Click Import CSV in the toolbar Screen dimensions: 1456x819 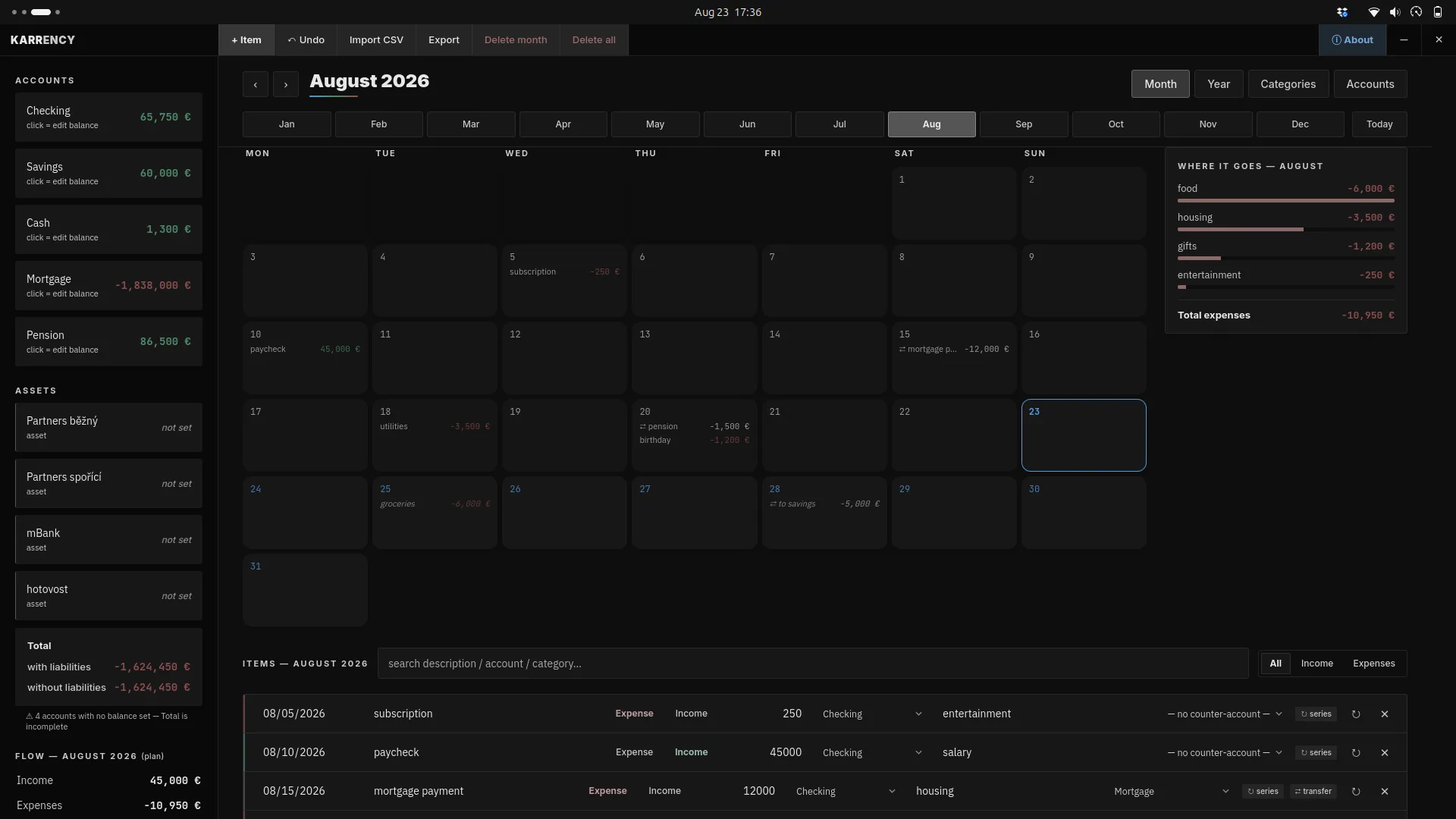point(376,40)
